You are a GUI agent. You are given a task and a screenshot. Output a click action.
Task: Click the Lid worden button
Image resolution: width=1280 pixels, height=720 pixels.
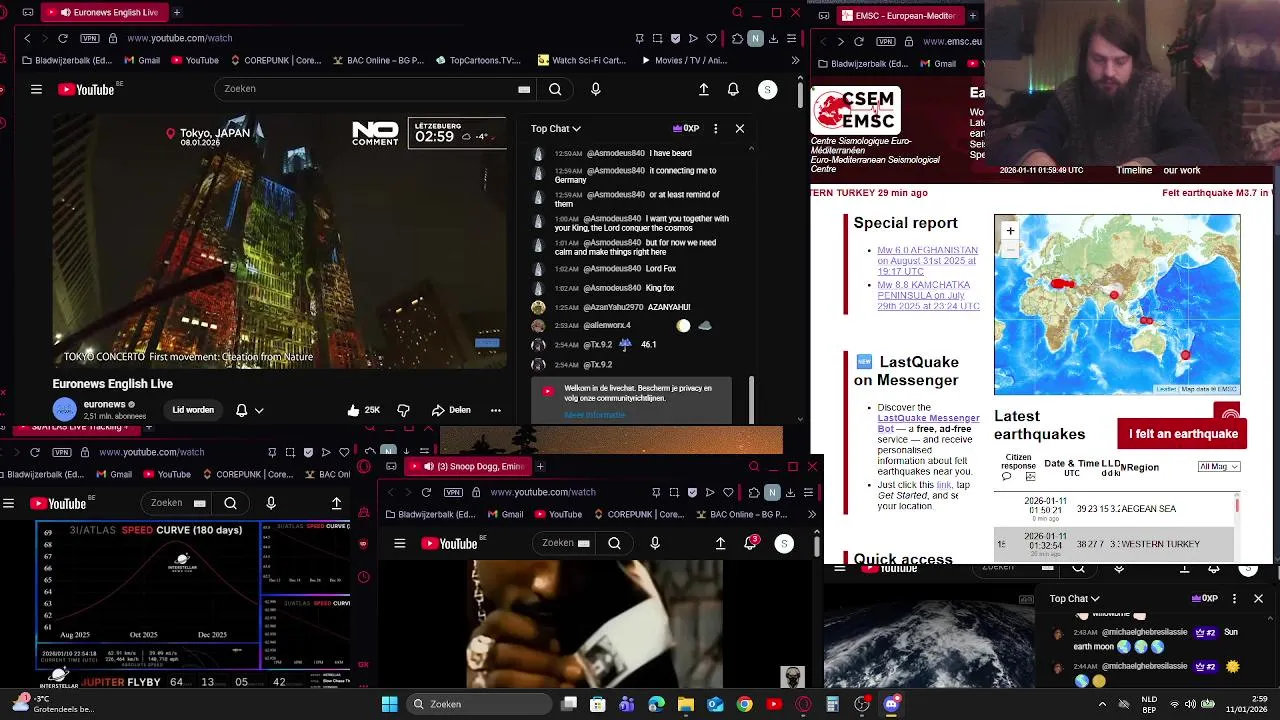click(193, 409)
